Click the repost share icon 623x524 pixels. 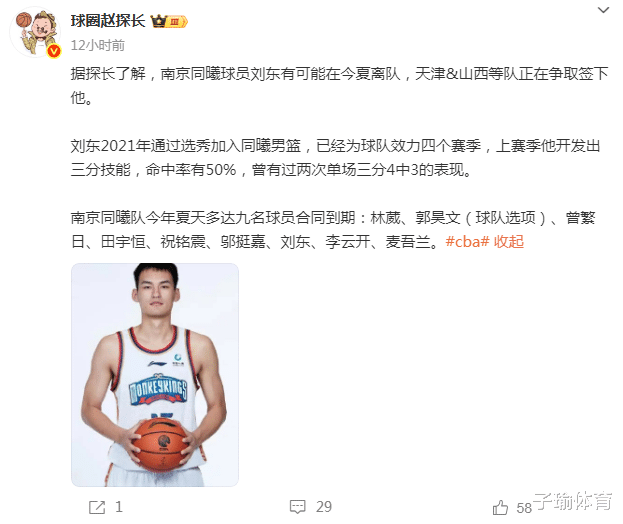(97, 507)
